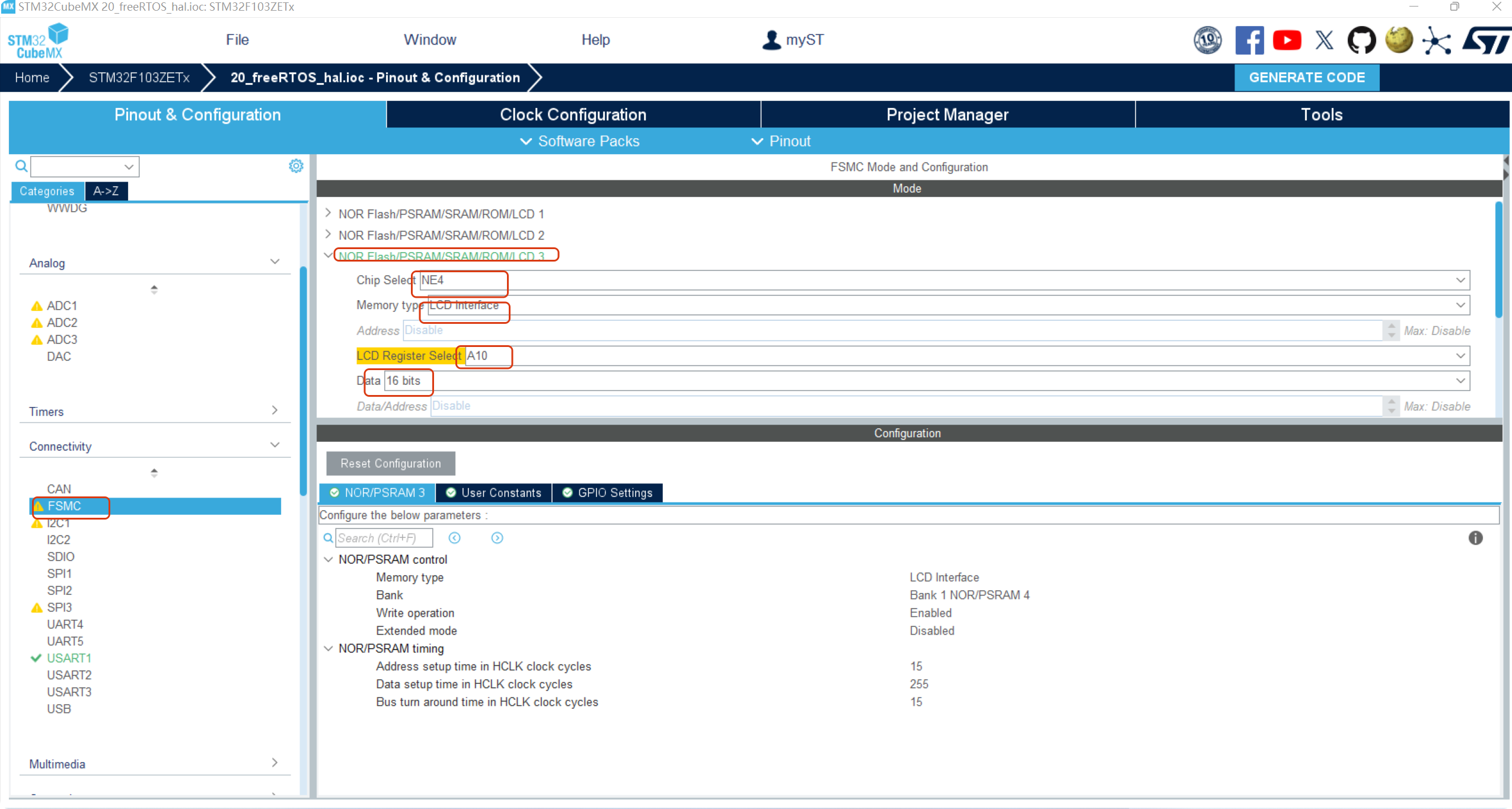This screenshot has height=809, width=1512.
Task: Click the ST logo icon
Action: pyautogui.click(x=1487, y=40)
